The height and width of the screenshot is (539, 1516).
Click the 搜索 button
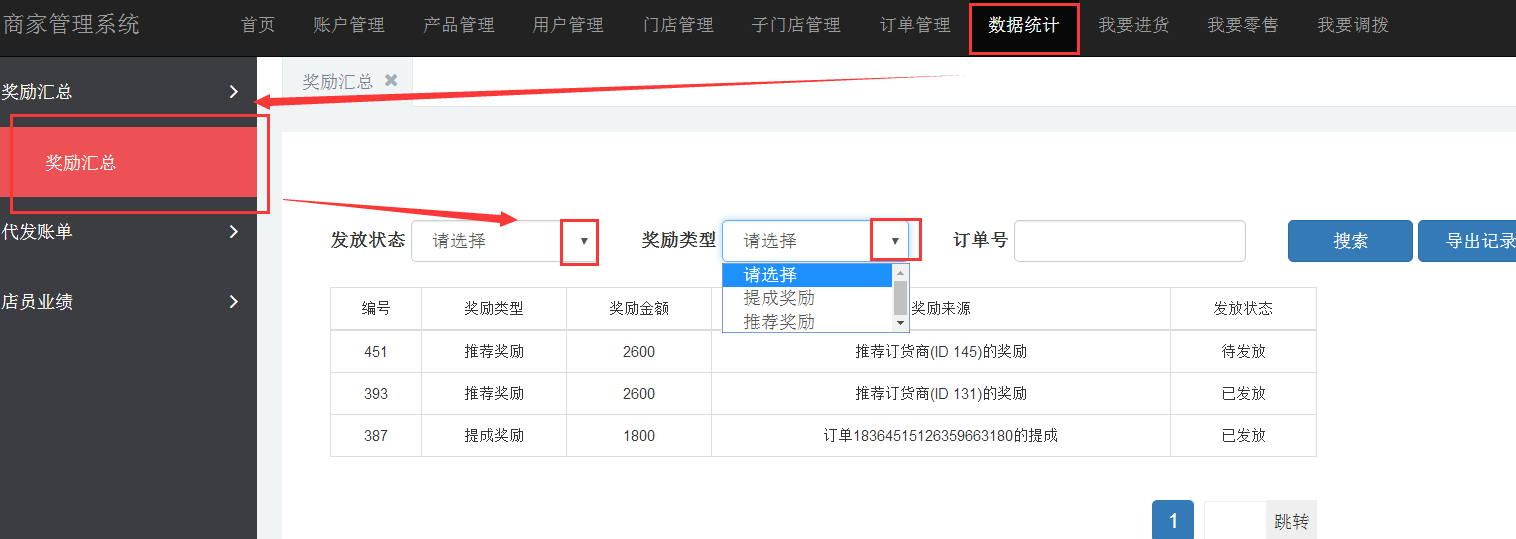1350,241
